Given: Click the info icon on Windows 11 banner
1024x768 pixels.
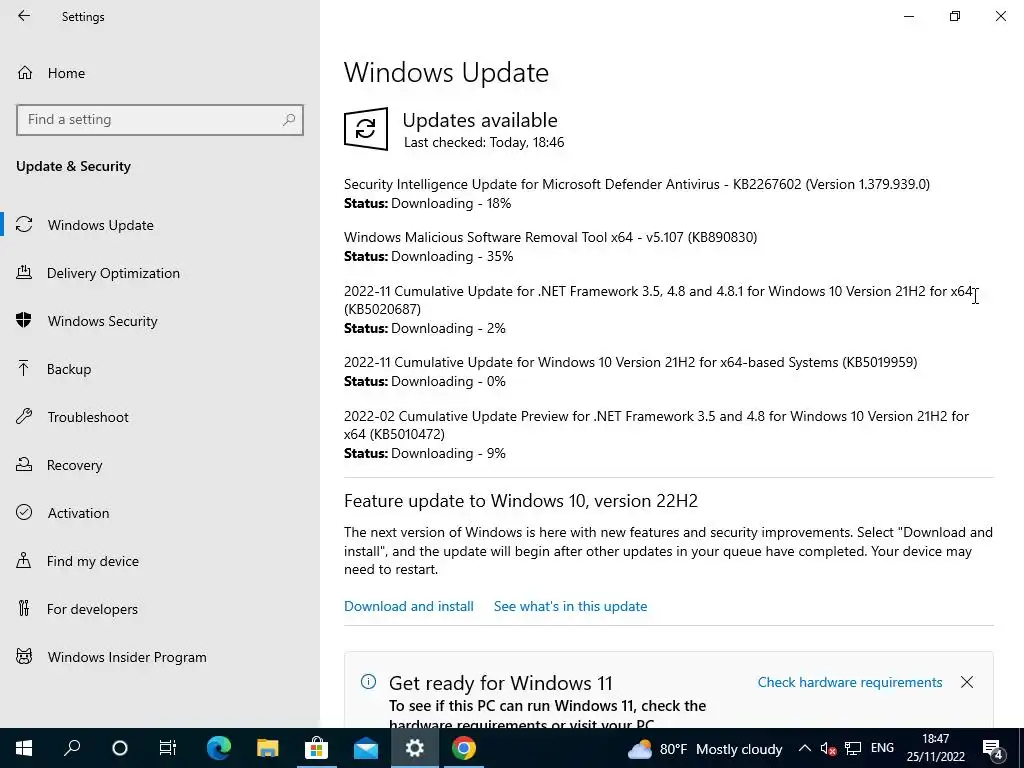Looking at the screenshot, I should pos(368,682).
